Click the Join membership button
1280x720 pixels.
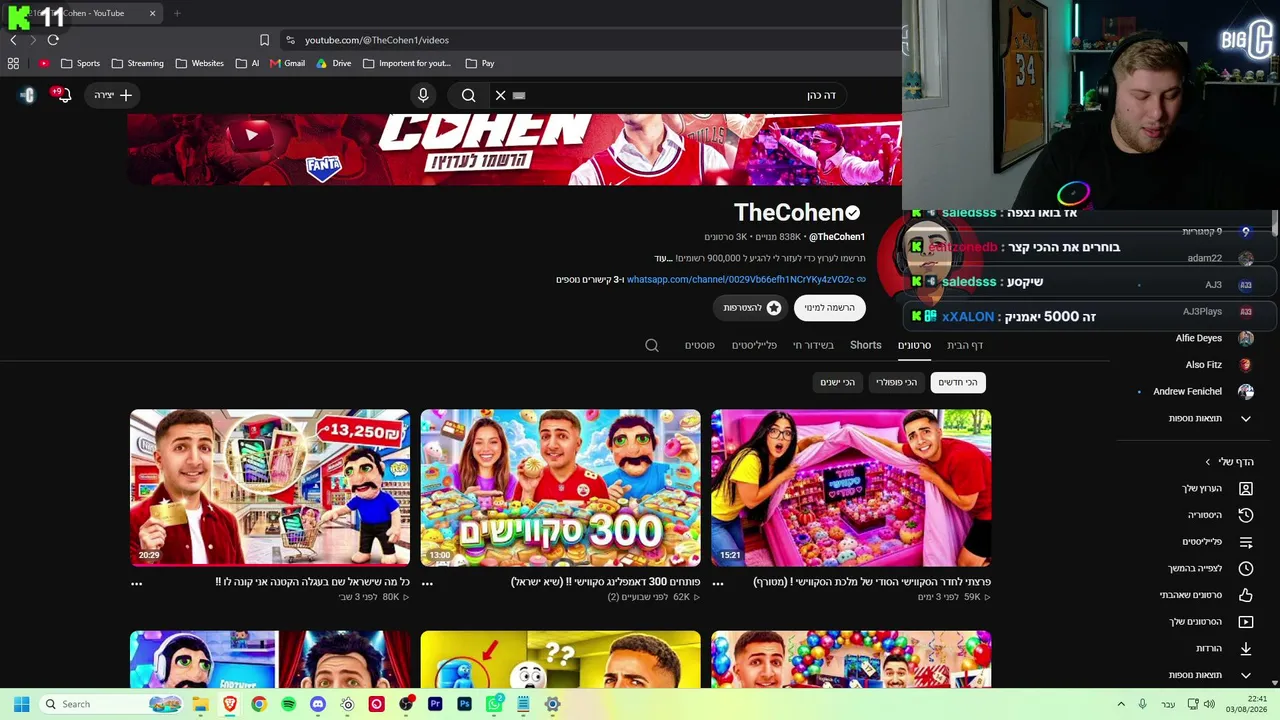(x=752, y=308)
